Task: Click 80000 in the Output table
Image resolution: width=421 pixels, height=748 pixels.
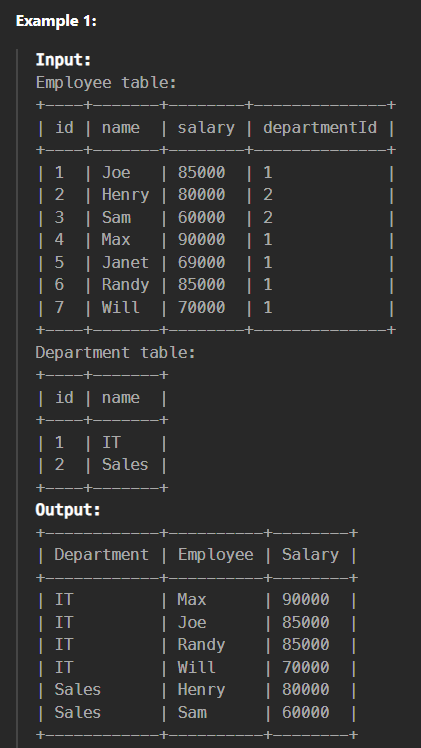Action: point(306,690)
